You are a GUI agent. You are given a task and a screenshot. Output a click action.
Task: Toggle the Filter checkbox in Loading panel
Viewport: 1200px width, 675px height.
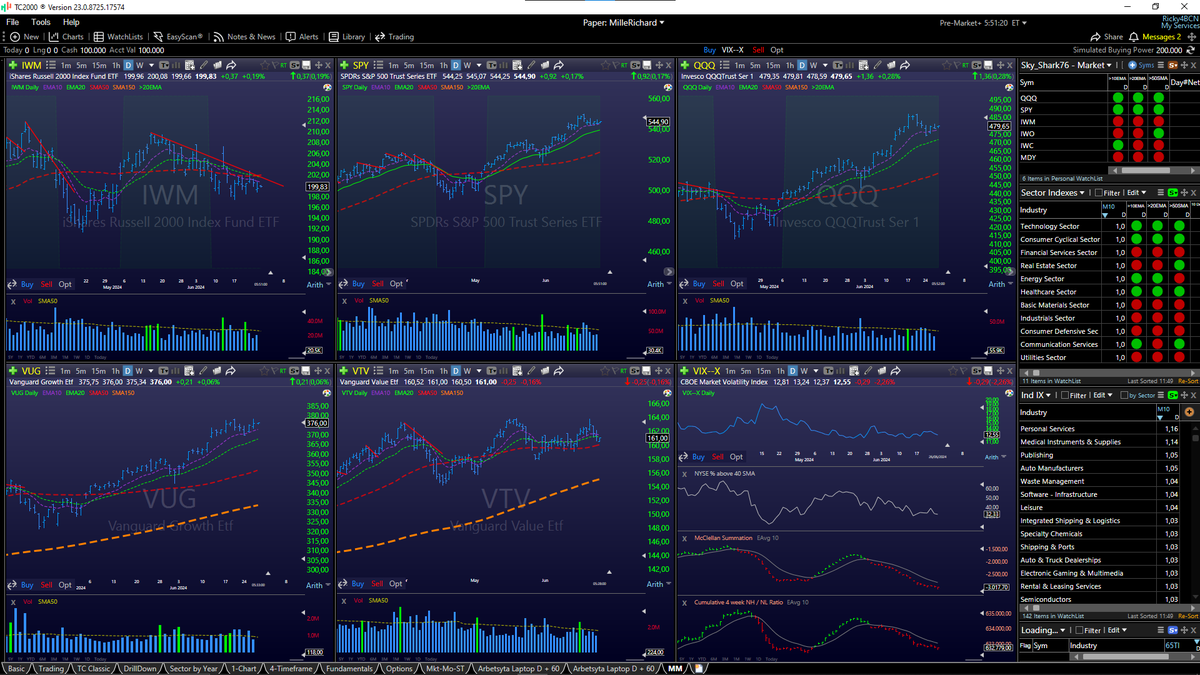(x=1078, y=630)
